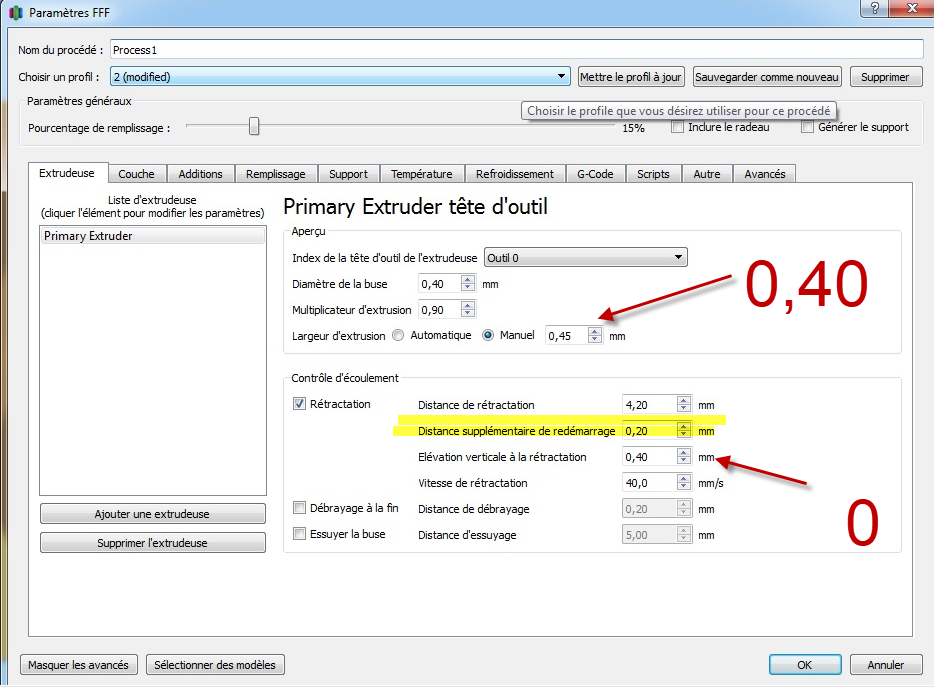Click the Supprimer profile button
Screen dimensions: 934x690
click(886, 77)
